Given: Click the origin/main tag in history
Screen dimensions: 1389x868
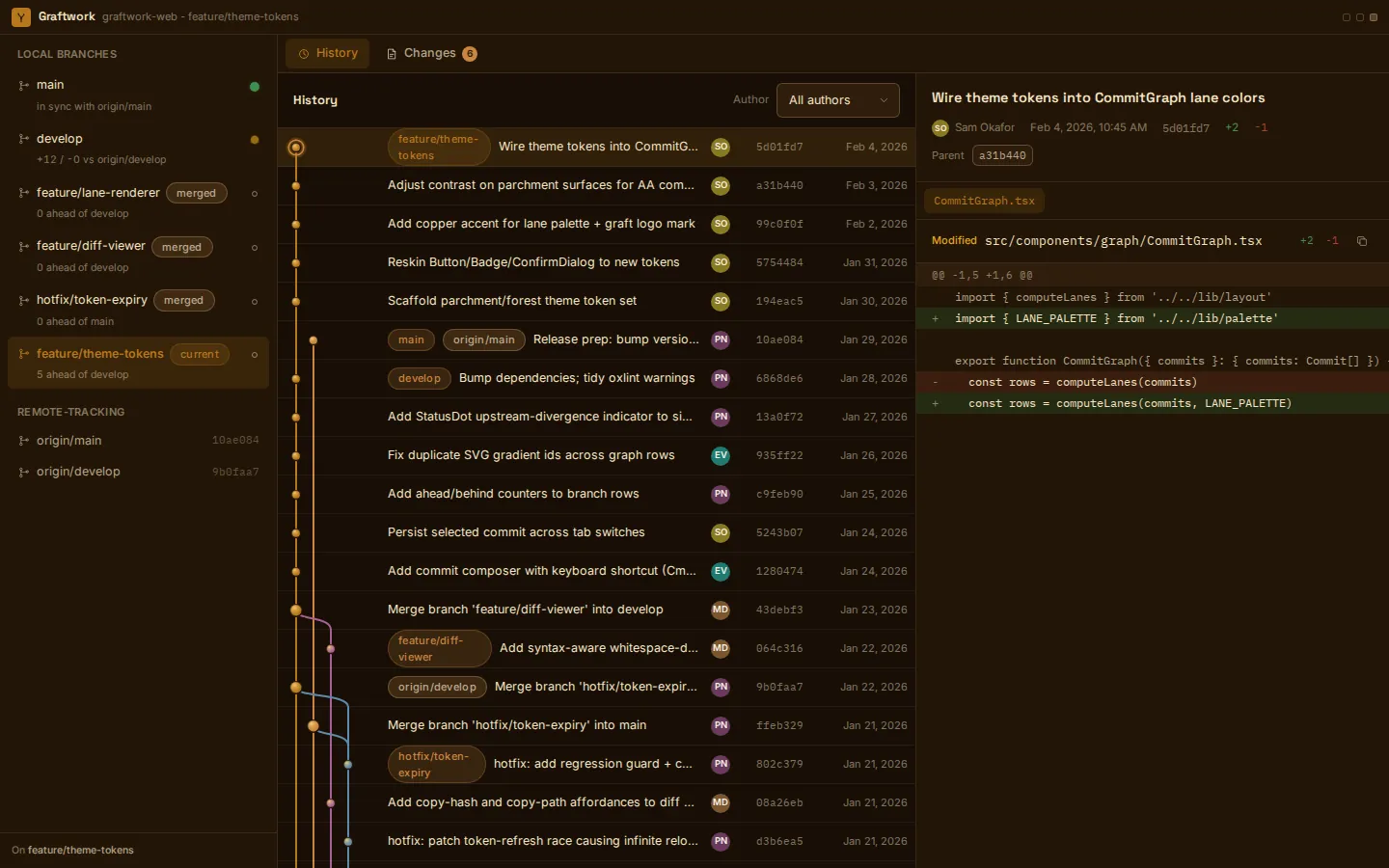Looking at the screenshot, I should [x=484, y=339].
